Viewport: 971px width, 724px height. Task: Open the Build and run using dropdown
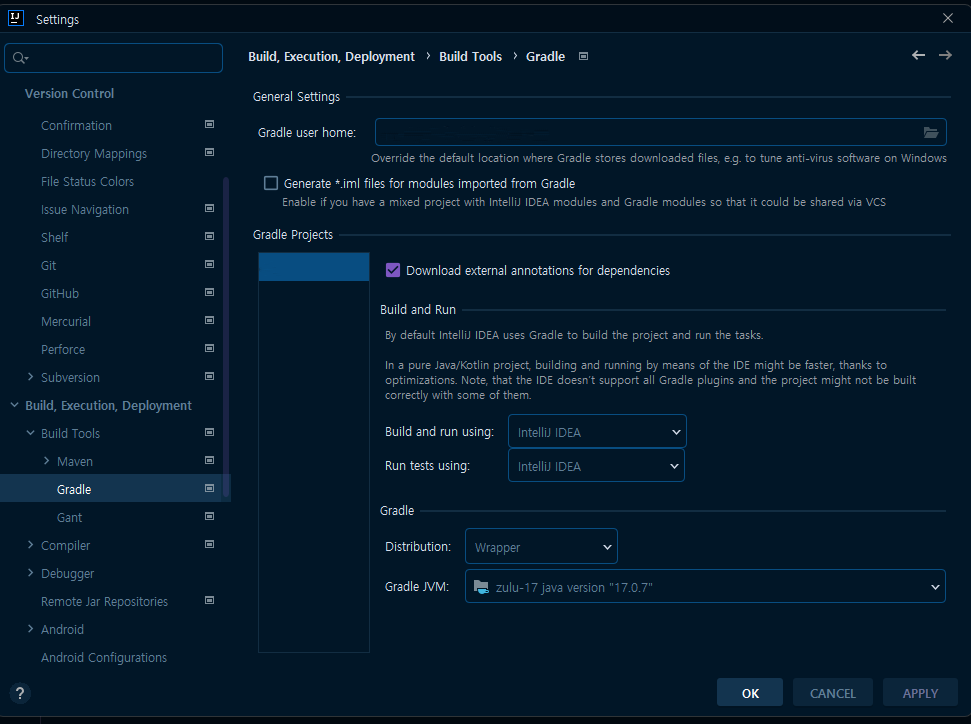[597, 432]
